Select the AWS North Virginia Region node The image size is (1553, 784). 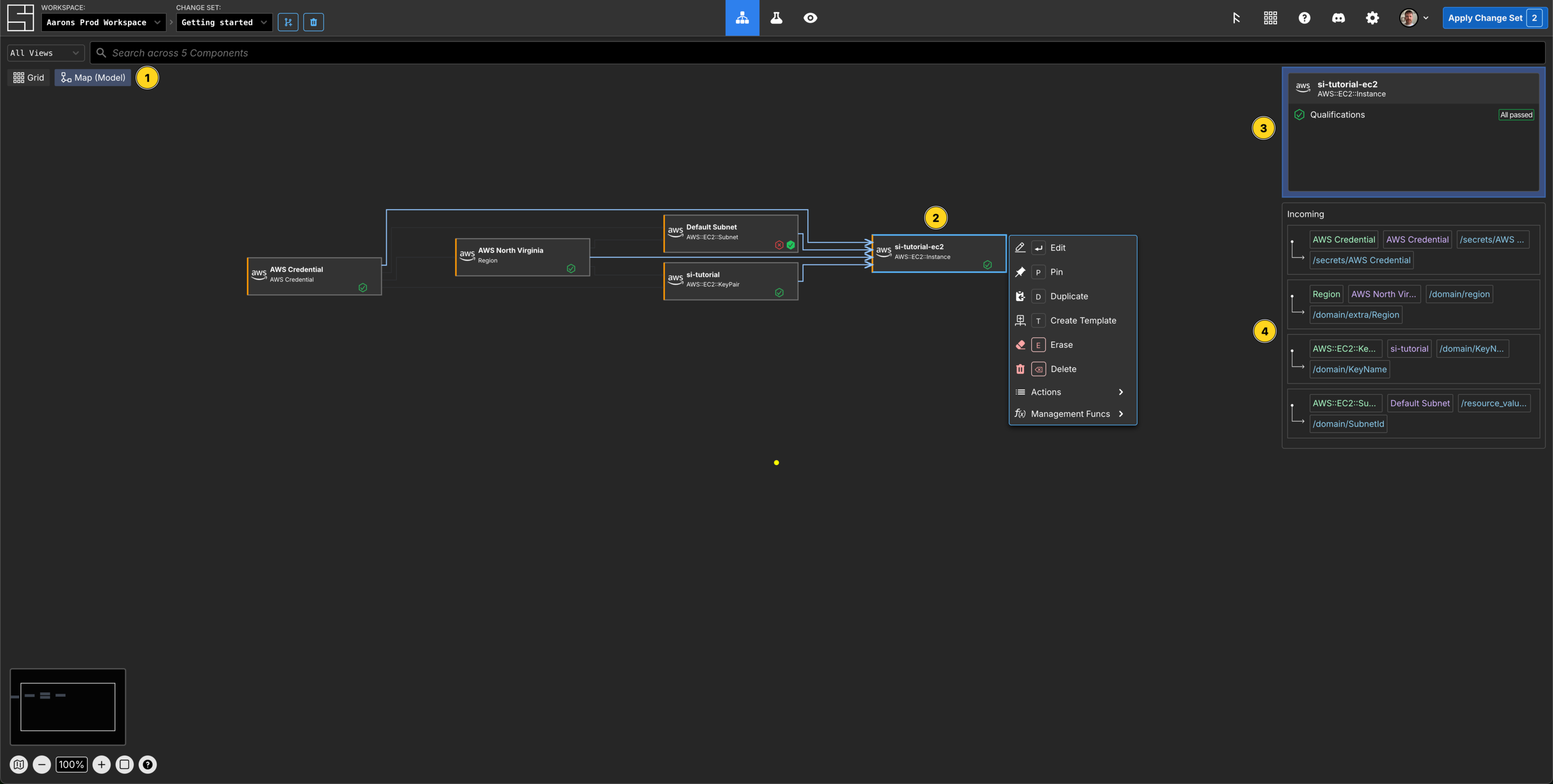click(x=522, y=257)
